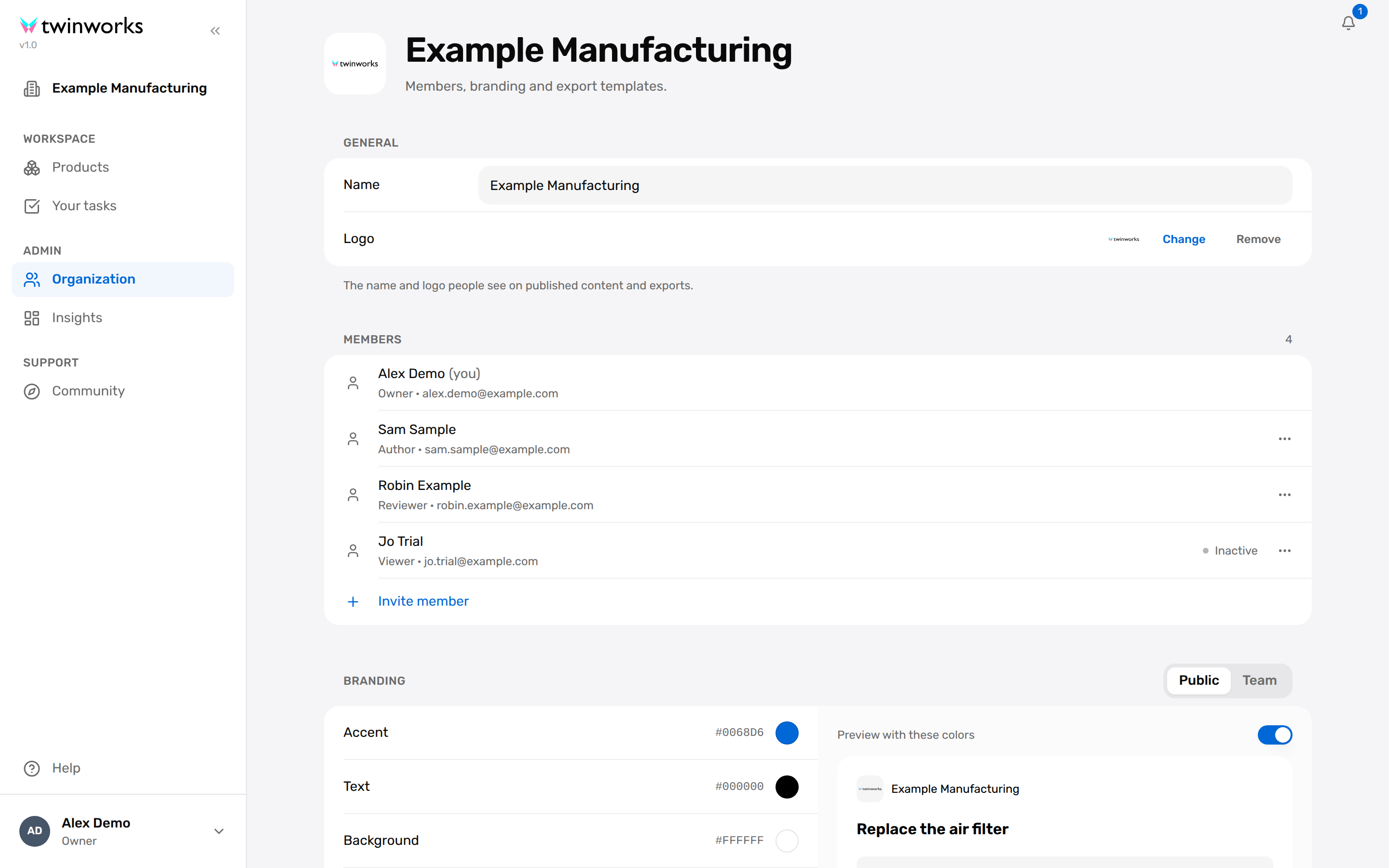
Task: Click the v1.0 version label
Action: pyautogui.click(x=28, y=45)
